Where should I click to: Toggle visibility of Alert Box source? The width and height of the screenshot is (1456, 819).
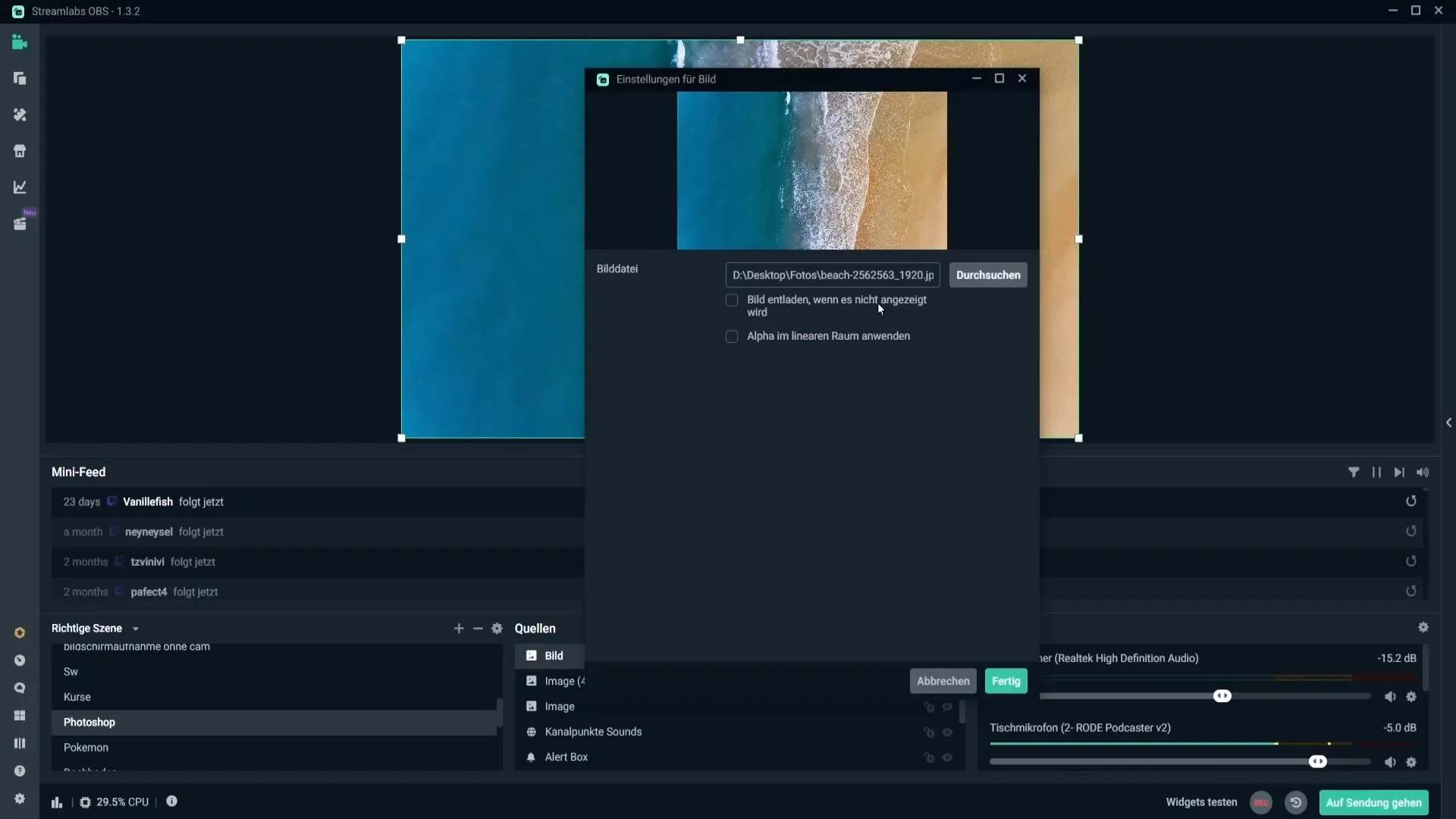pyautogui.click(x=947, y=758)
